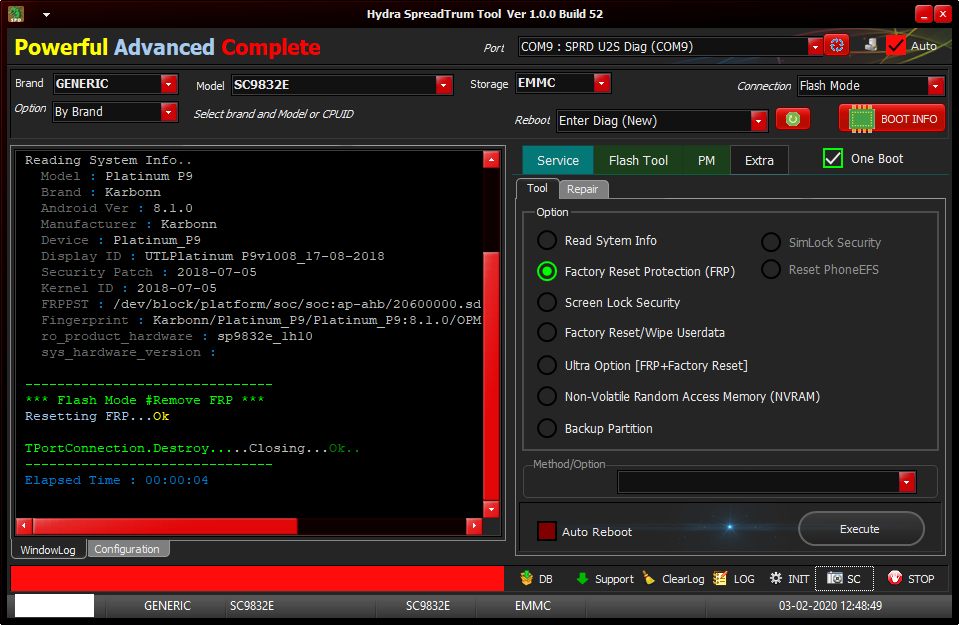Take a screenshot with SC camera
959x625 pixels.
pyautogui.click(x=844, y=579)
